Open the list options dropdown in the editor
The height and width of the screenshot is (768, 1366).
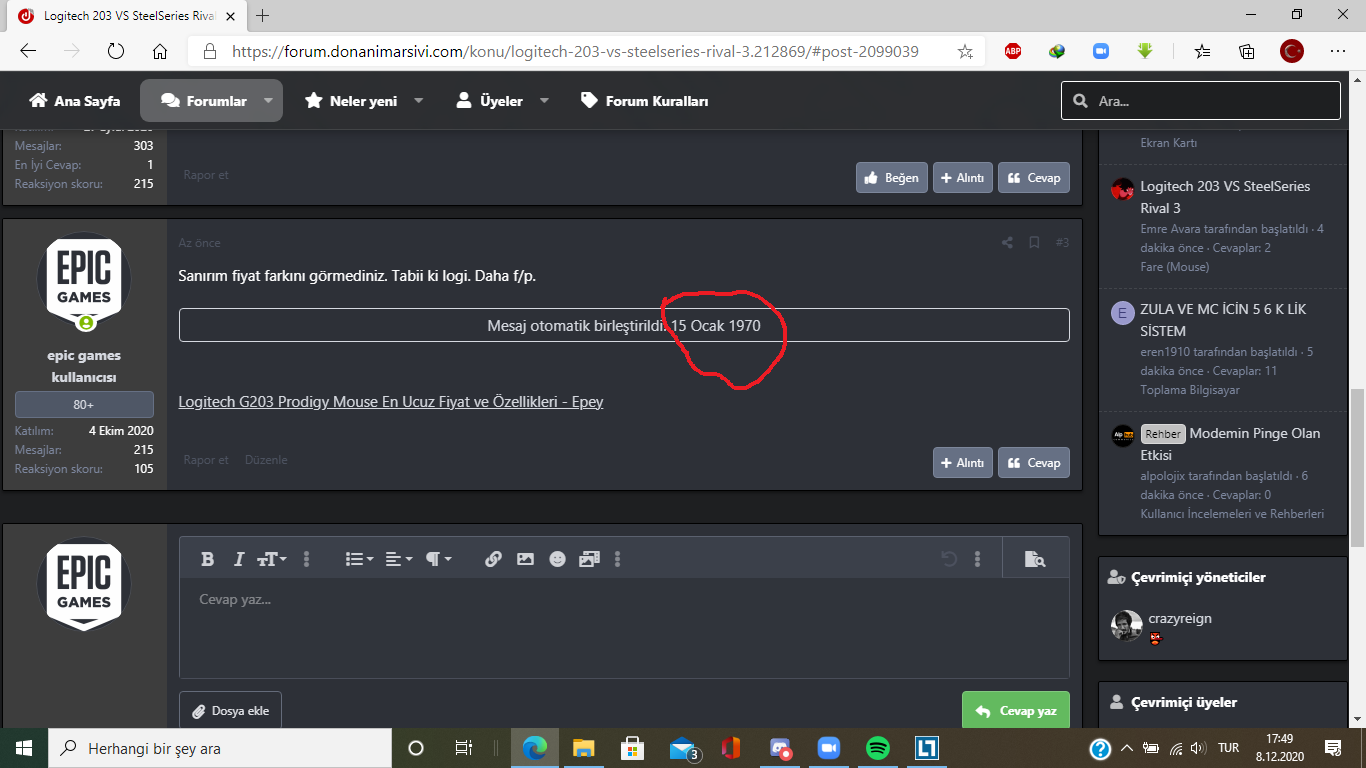[359, 559]
